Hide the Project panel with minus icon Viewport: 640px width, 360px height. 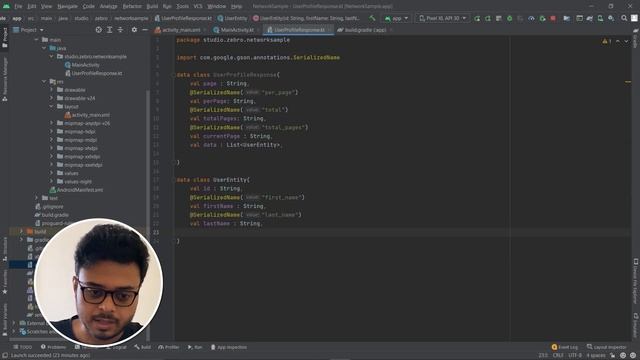coord(145,30)
